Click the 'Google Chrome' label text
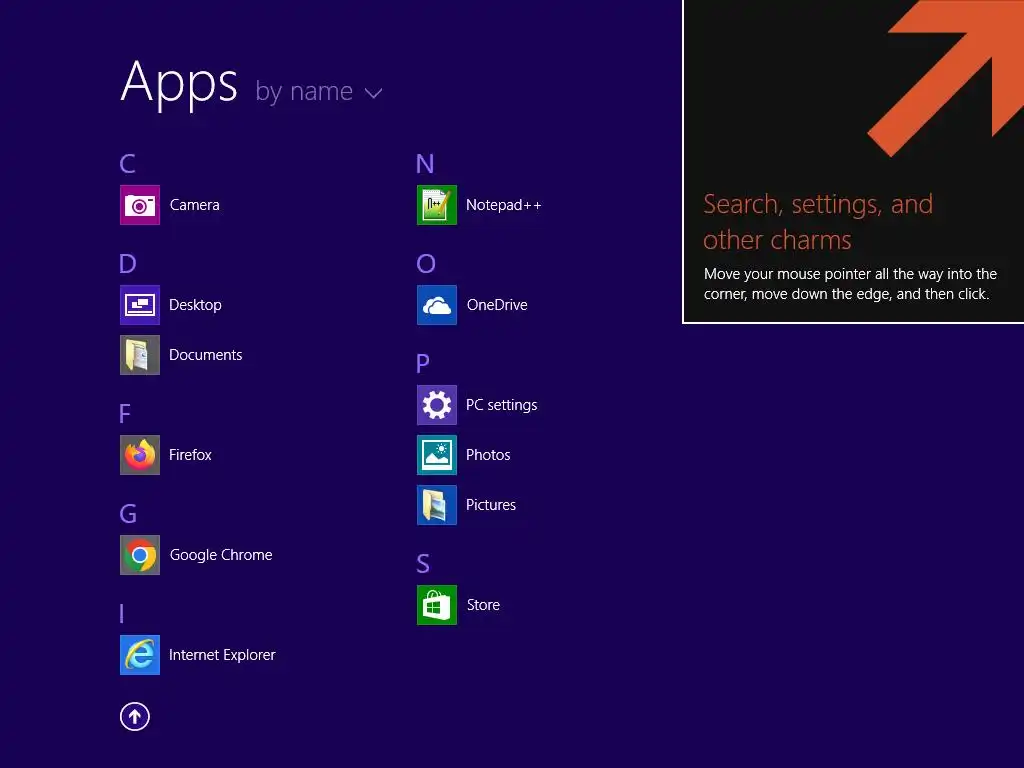1024x768 pixels. coord(221,555)
